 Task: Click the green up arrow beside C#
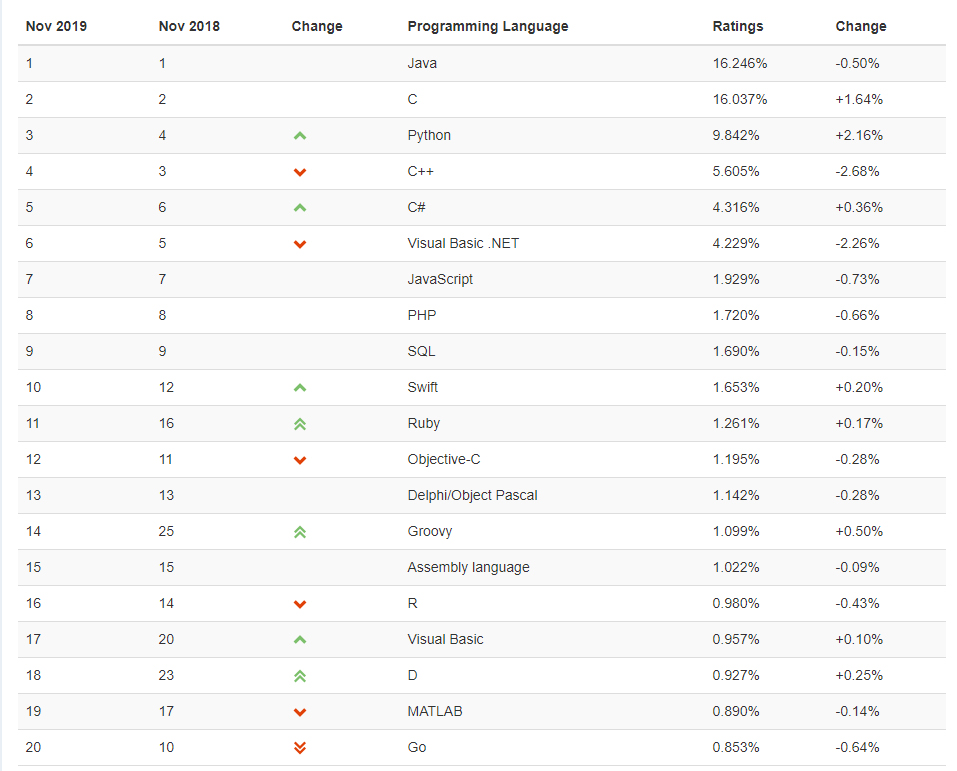coord(300,208)
